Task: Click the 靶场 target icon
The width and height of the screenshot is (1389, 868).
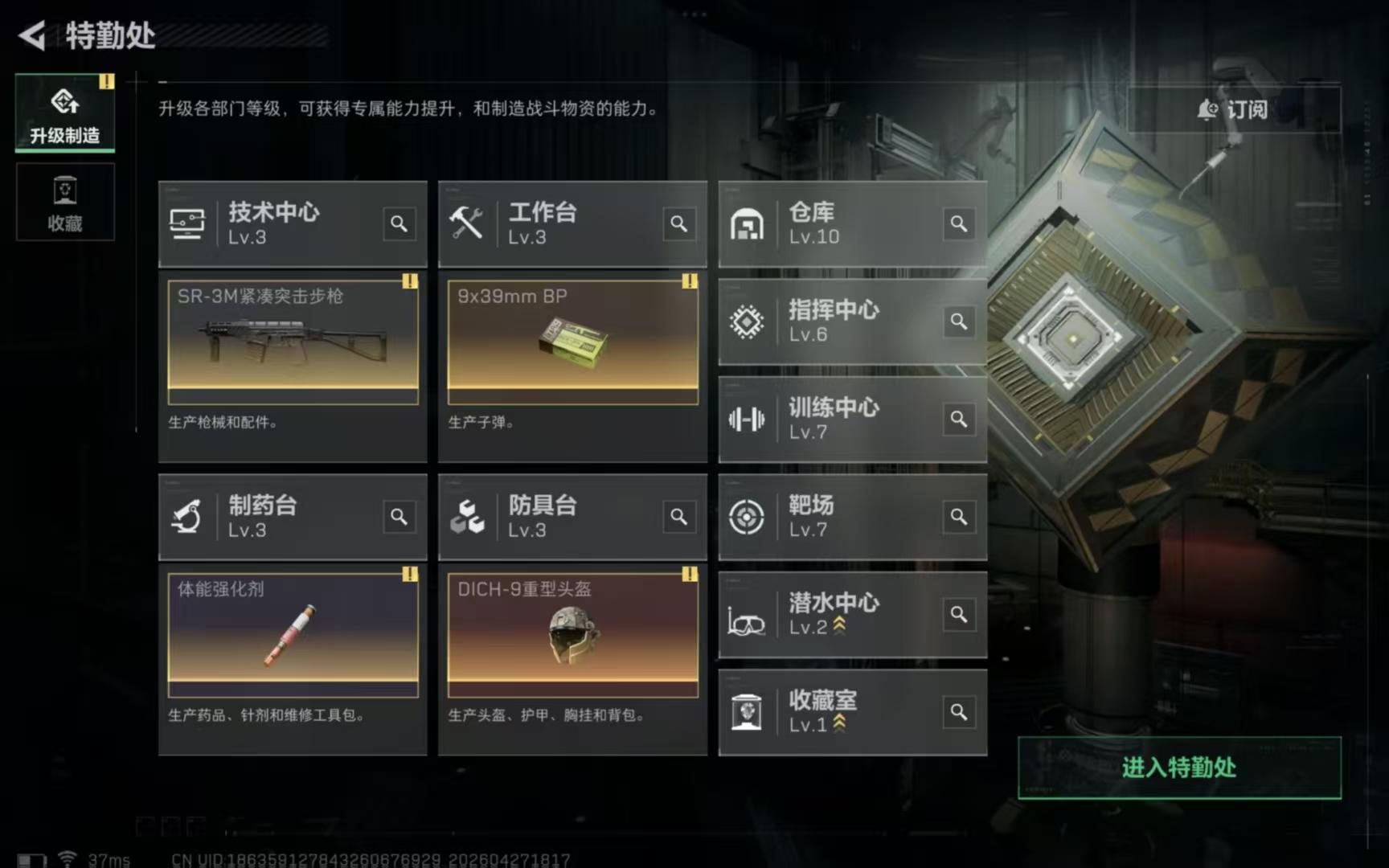Action: [746, 517]
